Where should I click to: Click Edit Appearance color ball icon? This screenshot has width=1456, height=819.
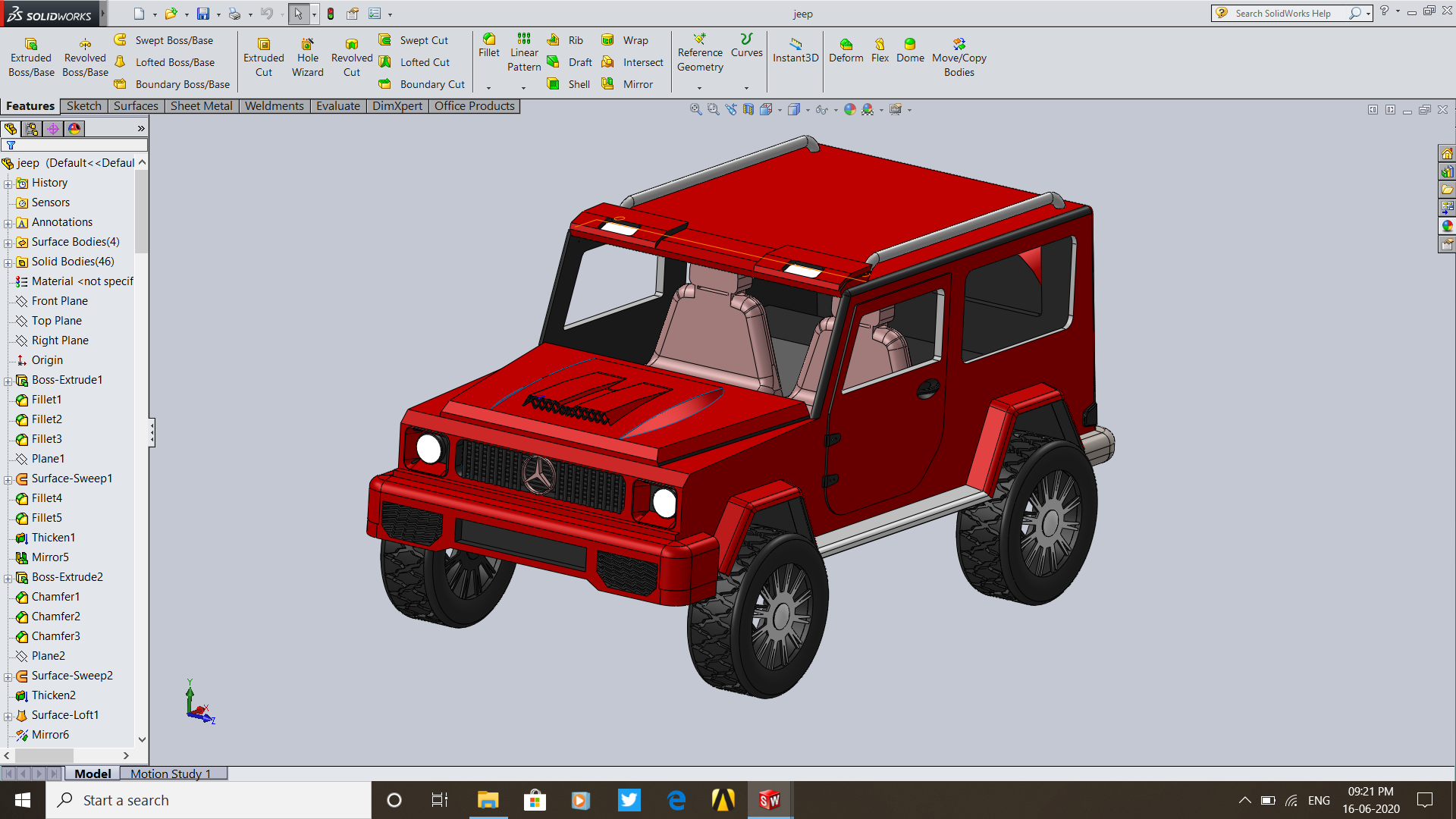coord(849,109)
